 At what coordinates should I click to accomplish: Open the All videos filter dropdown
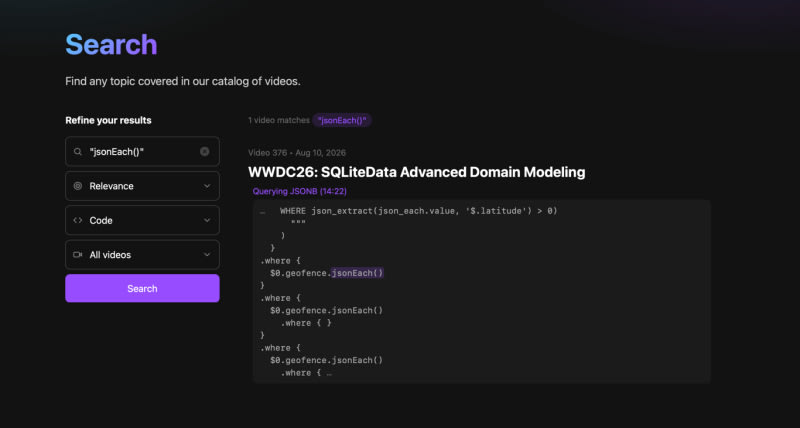pos(142,255)
